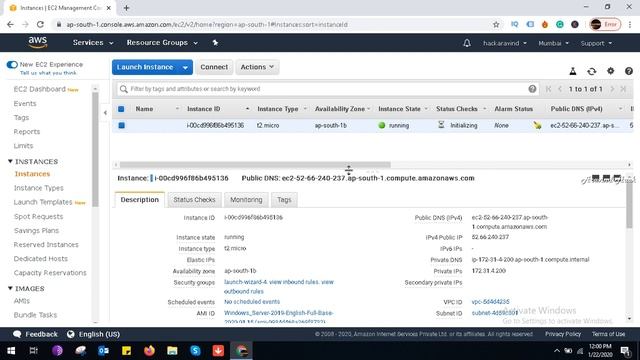Click the alarm status edit icon
640x360 pixels.
click(537, 125)
